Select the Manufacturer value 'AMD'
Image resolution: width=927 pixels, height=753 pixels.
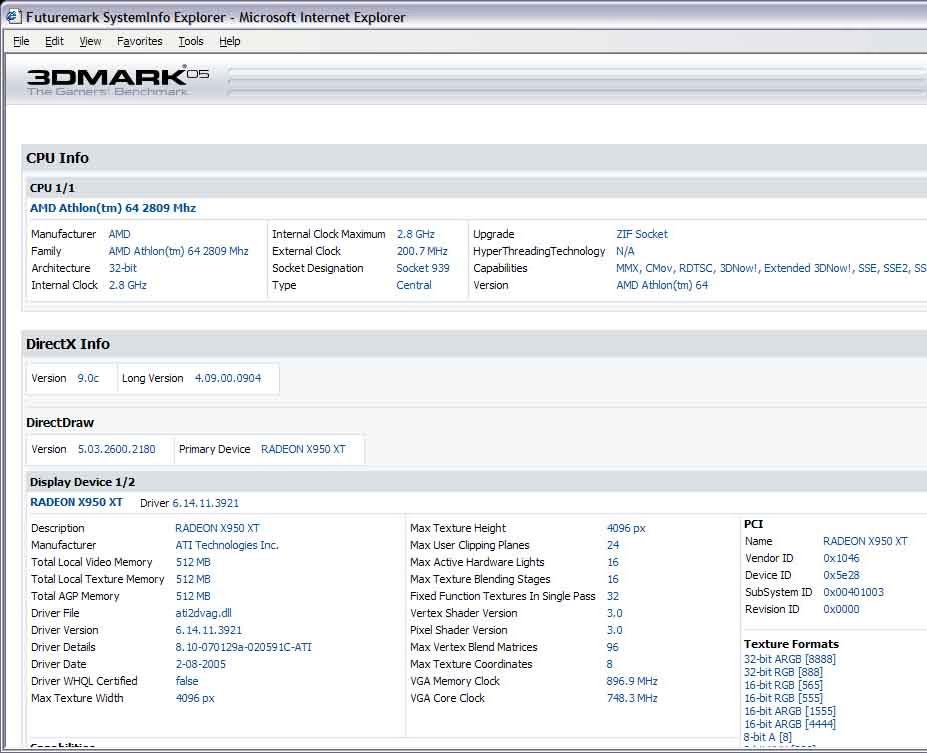pos(119,234)
